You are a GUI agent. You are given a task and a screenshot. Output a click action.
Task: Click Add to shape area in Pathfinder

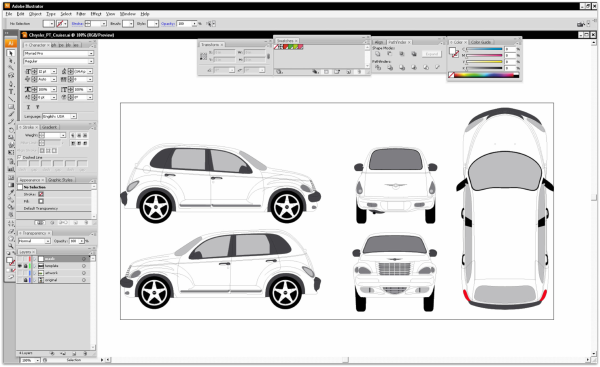378,54
